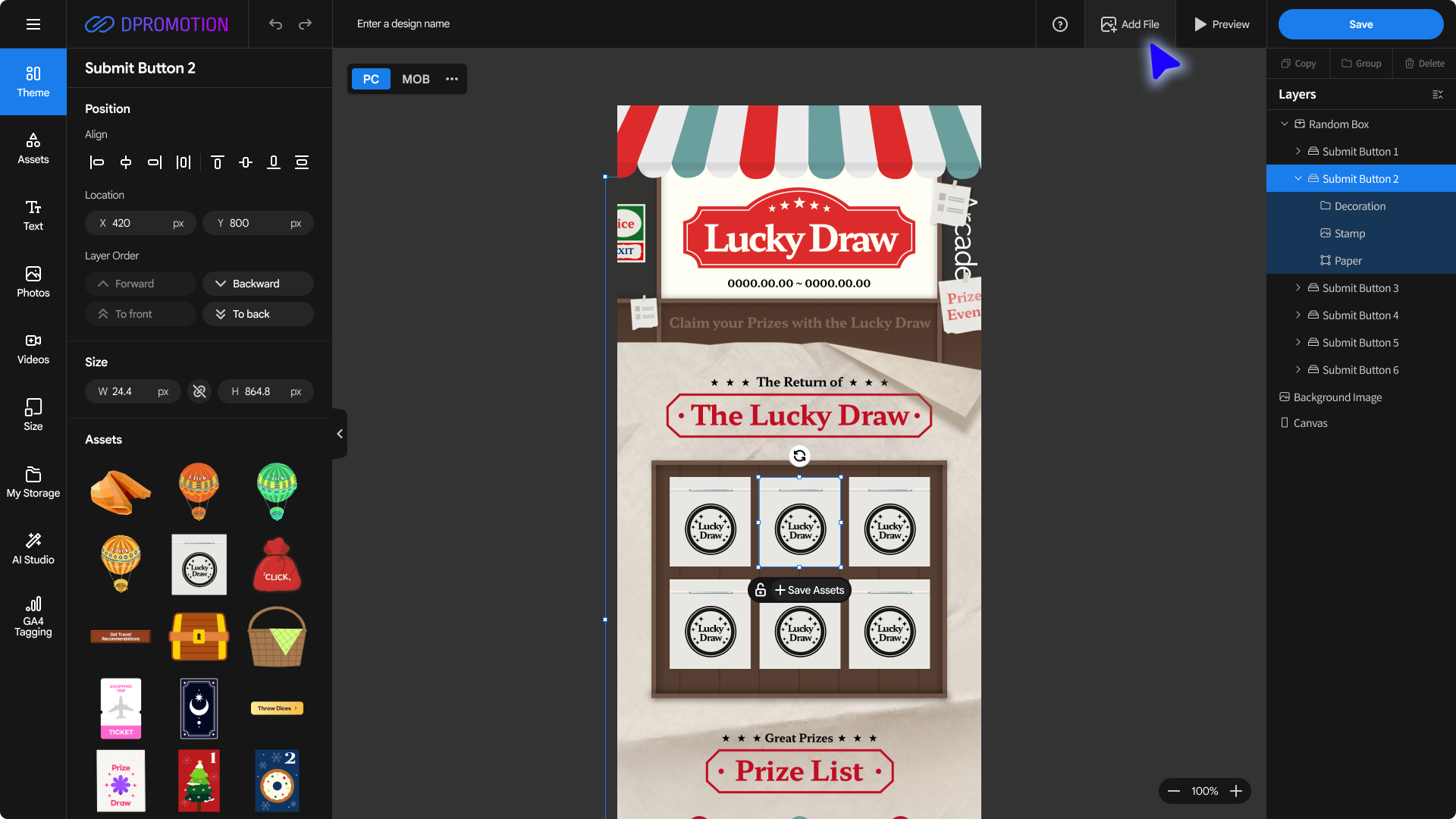Align left using the align icon
The width and height of the screenshot is (1456, 819).
pos(97,162)
